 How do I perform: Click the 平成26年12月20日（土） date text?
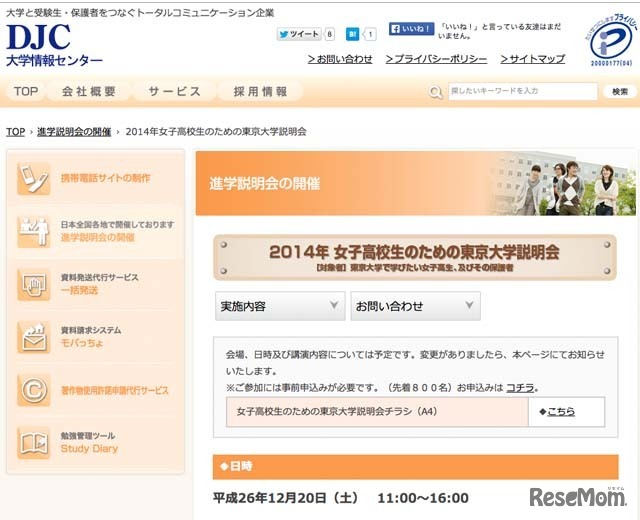286,498
